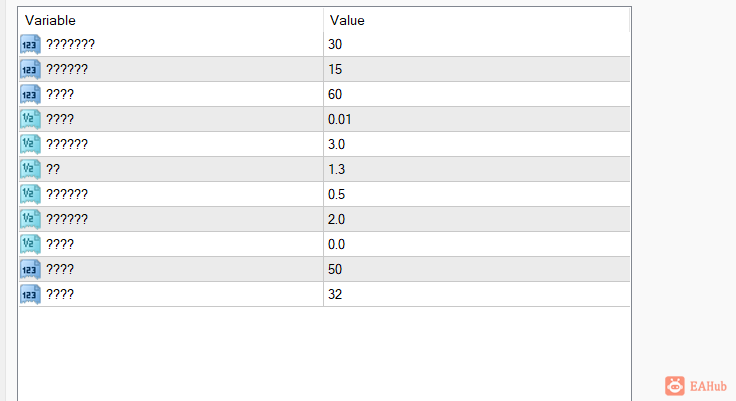The height and width of the screenshot is (401, 736).
Task: Select the value field showing 1.3
Action: pyautogui.click(x=476, y=169)
